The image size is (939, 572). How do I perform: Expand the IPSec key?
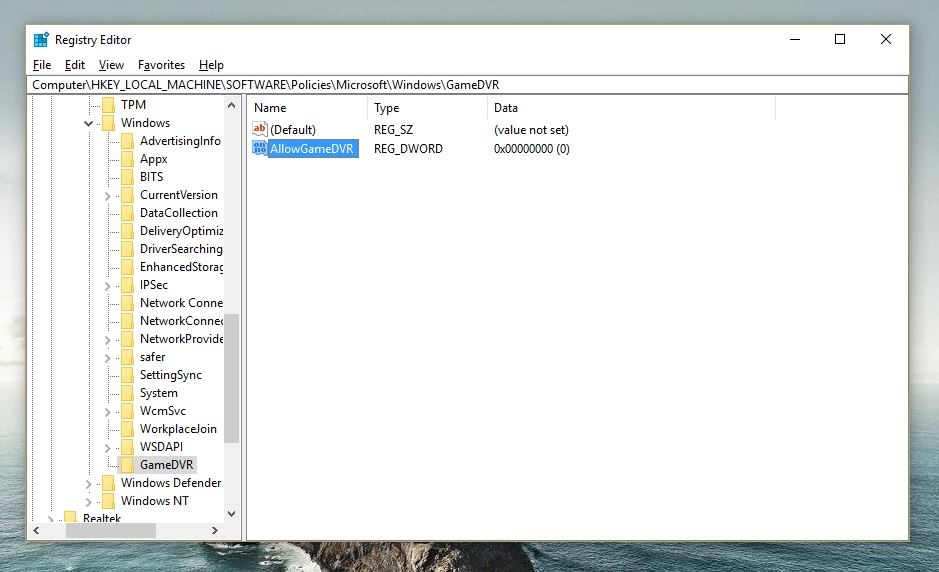point(108,286)
